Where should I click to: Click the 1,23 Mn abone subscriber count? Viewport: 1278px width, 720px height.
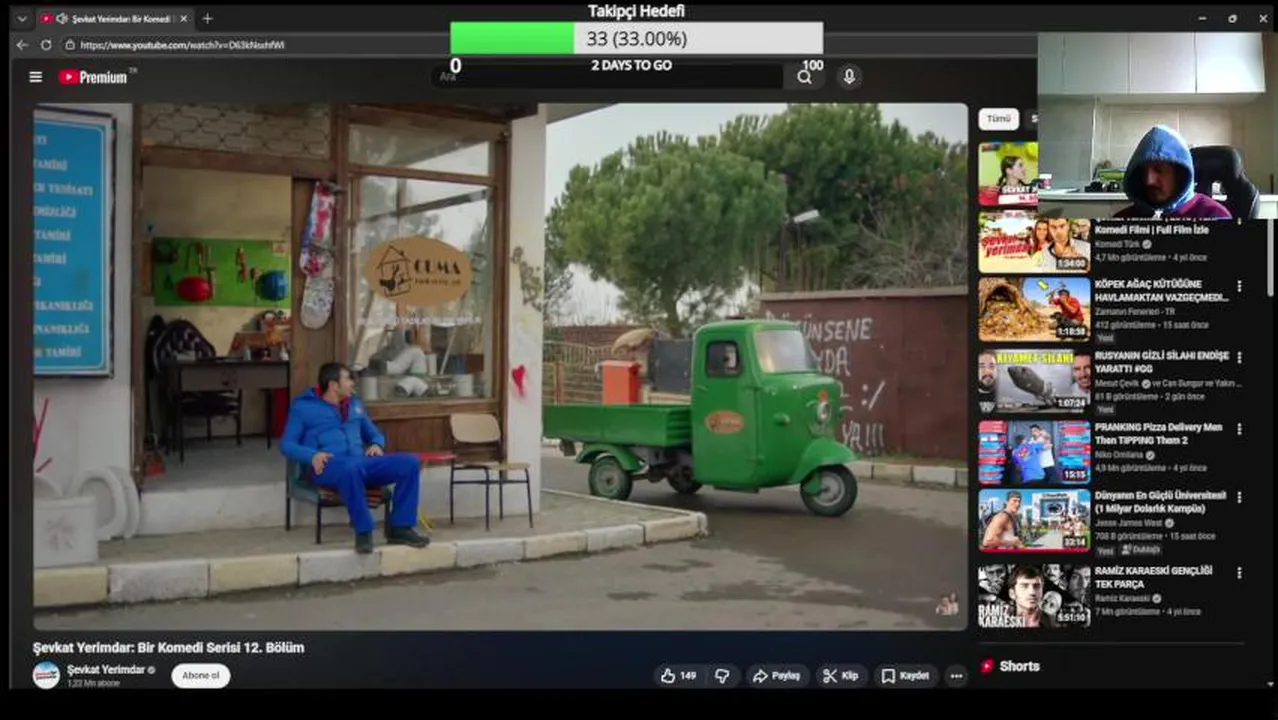pyautogui.click(x=93, y=683)
